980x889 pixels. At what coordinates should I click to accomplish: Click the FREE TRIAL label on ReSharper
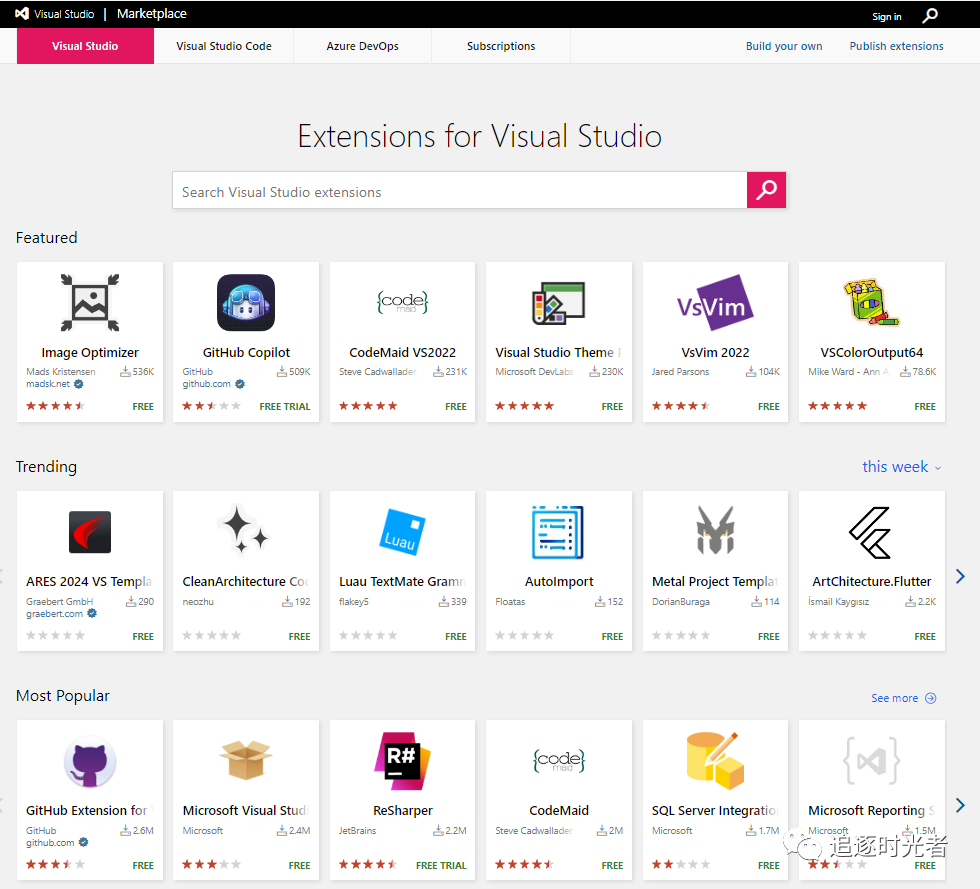coord(441,866)
